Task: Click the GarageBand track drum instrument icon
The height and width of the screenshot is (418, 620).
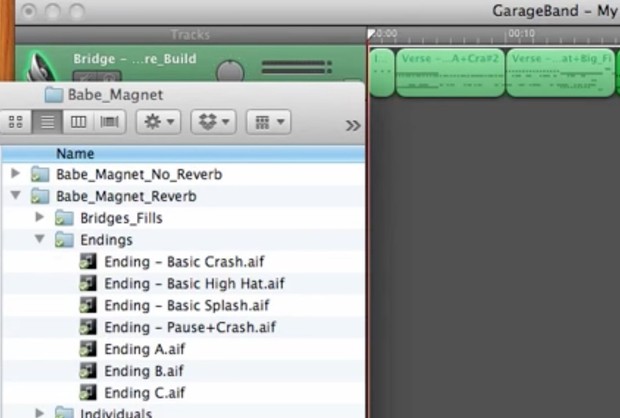Action: click(x=41, y=67)
